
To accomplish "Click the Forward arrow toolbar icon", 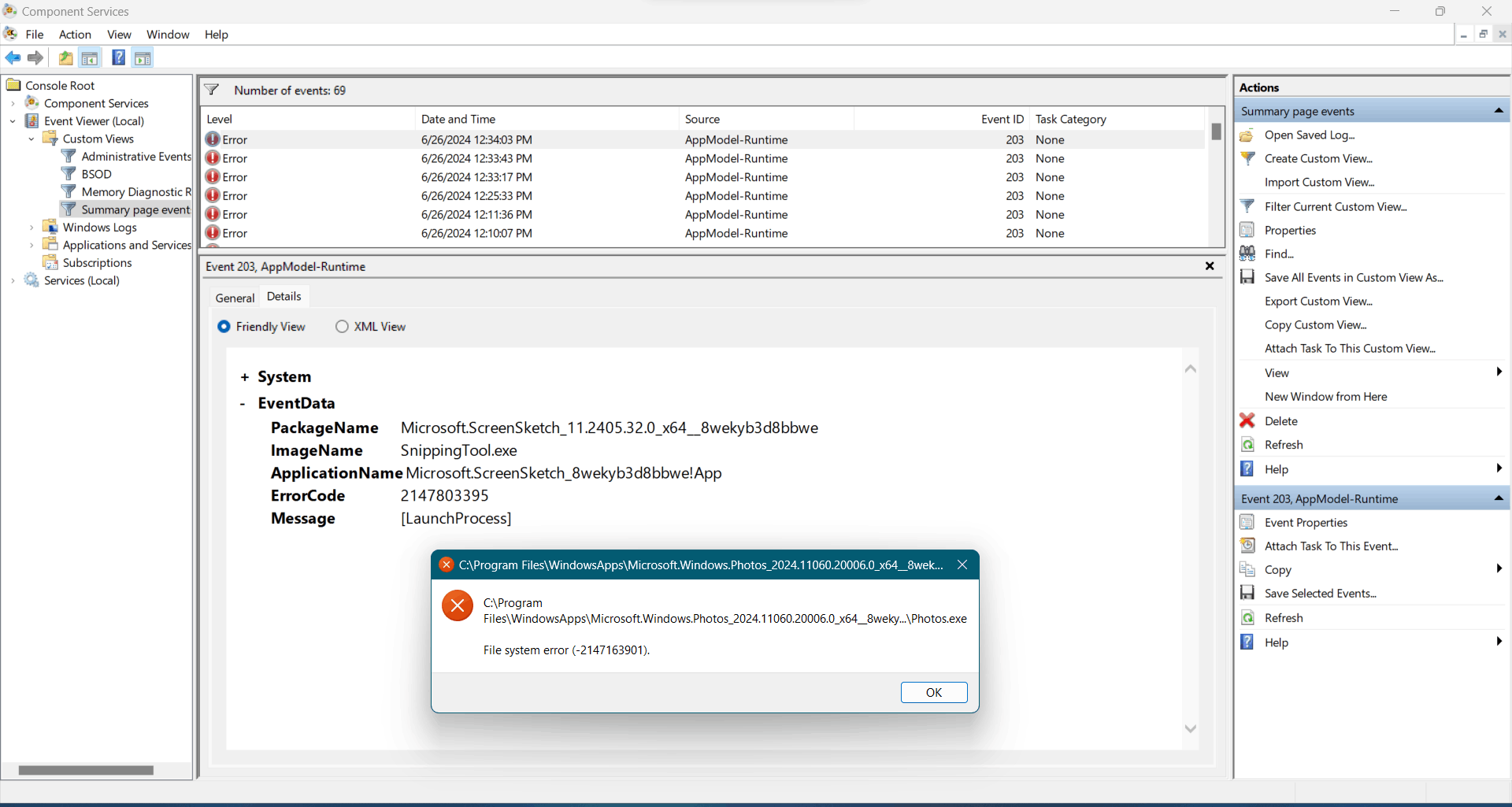I will (x=35, y=57).
